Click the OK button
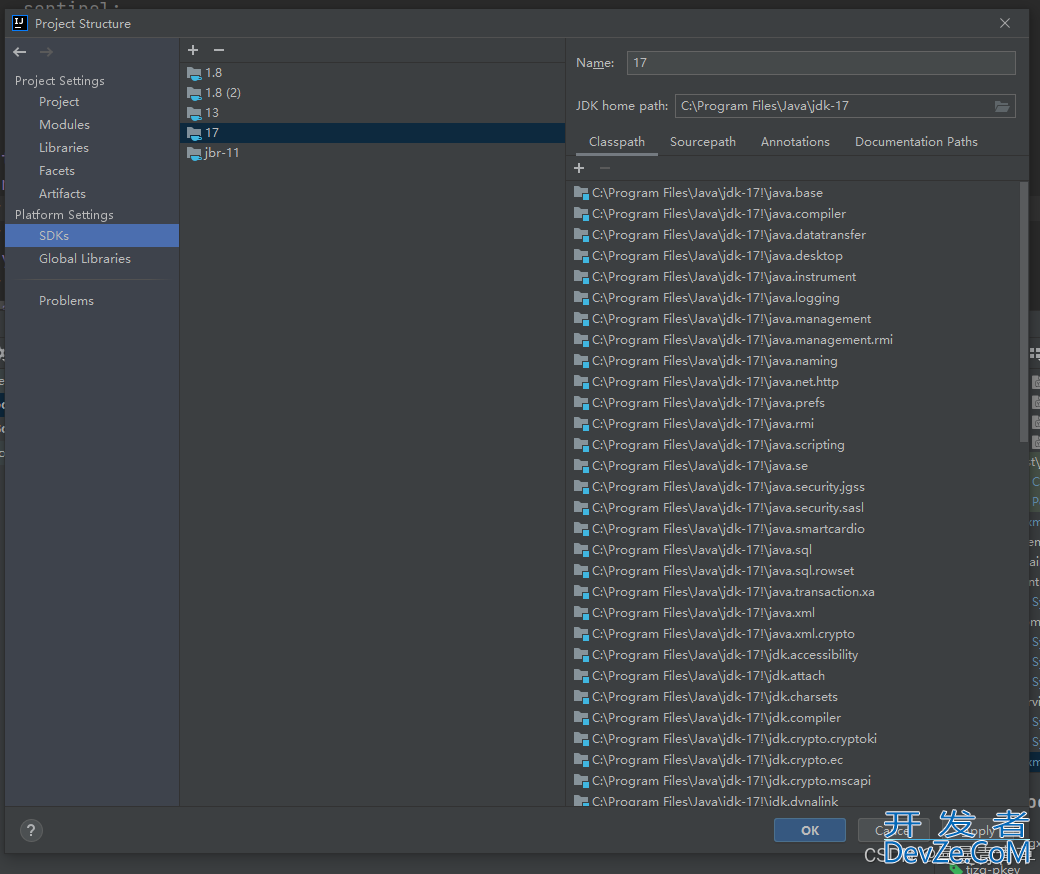The image size is (1040, 874). point(810,830)
